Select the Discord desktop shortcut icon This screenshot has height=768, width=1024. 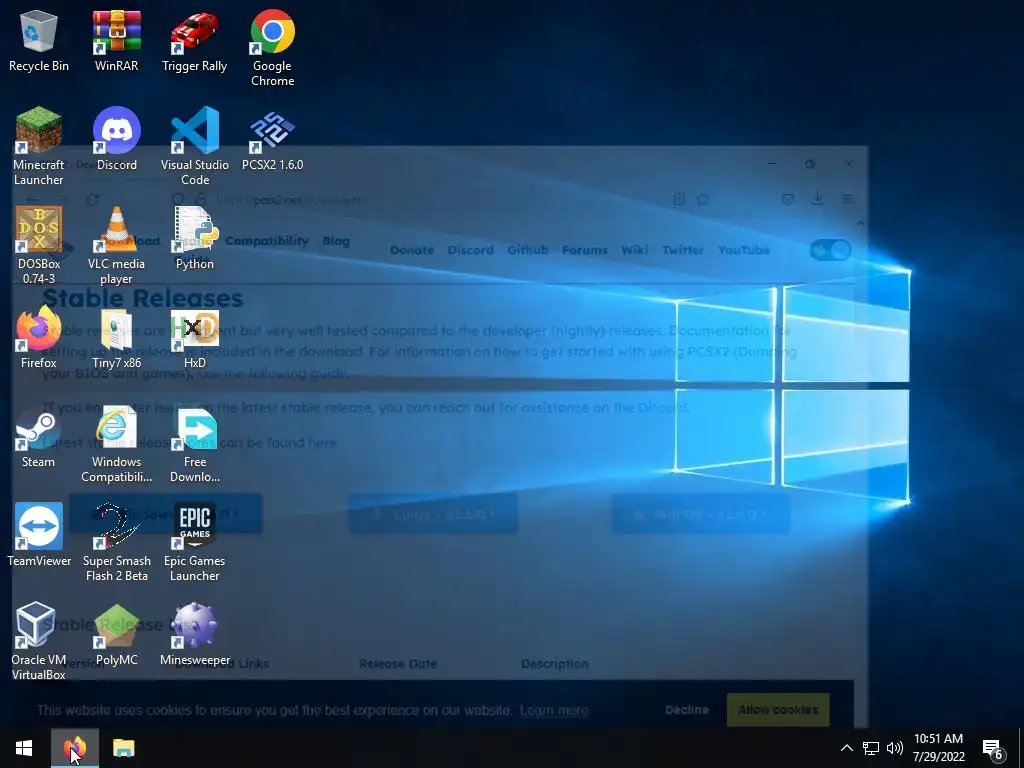pyautogui.click(x=117, y=139)
